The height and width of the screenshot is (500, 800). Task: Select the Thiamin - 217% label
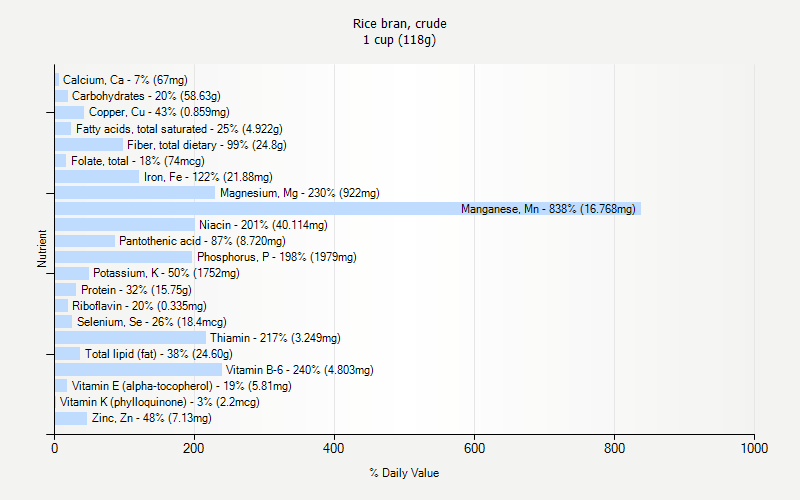pyautogui.click(x=275, y=338)
